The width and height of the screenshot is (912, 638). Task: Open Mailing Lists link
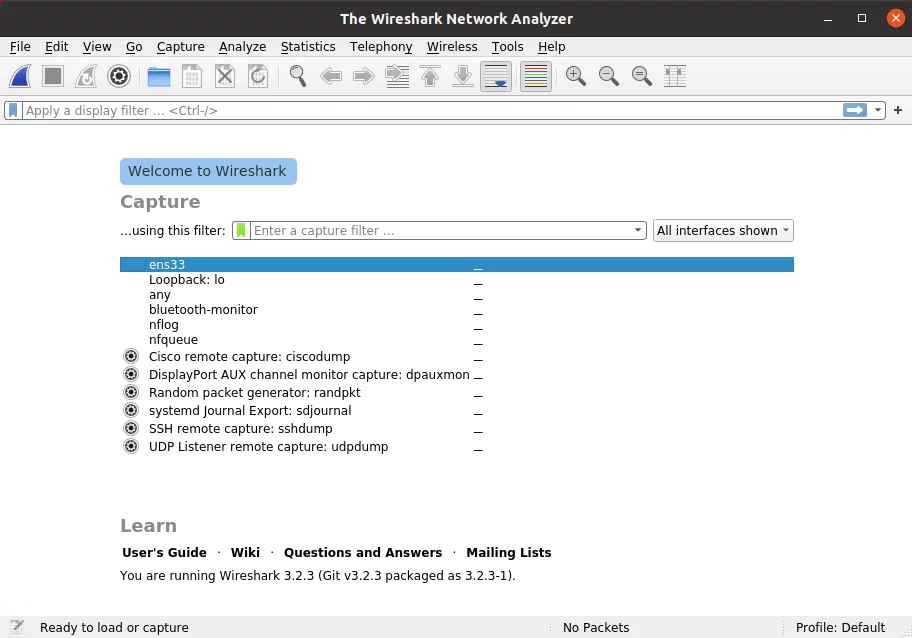[x=509, y=553]
